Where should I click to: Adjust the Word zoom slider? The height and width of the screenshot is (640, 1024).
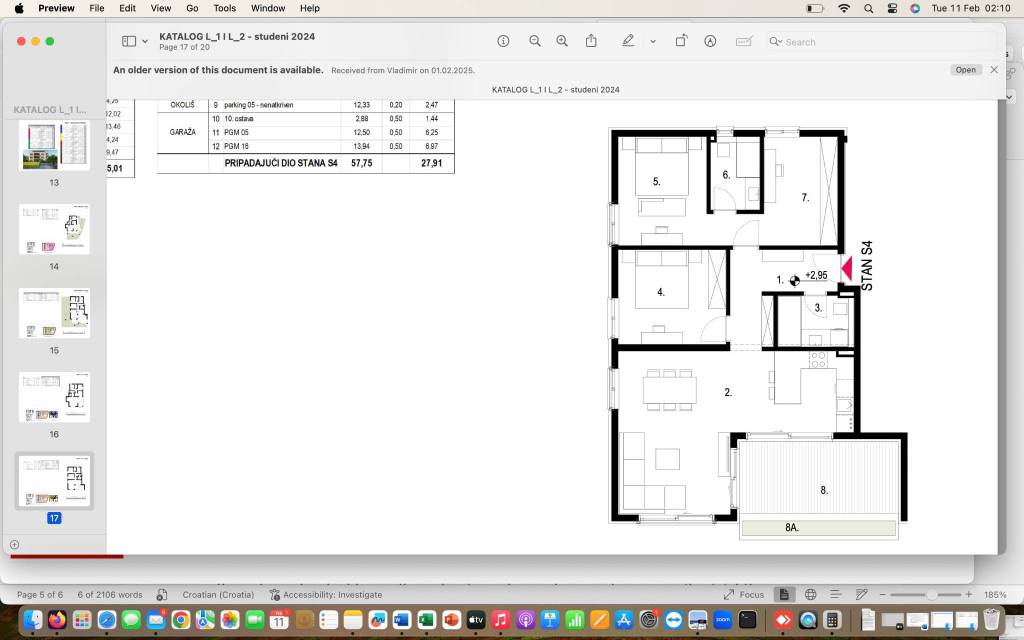point(931,594)
